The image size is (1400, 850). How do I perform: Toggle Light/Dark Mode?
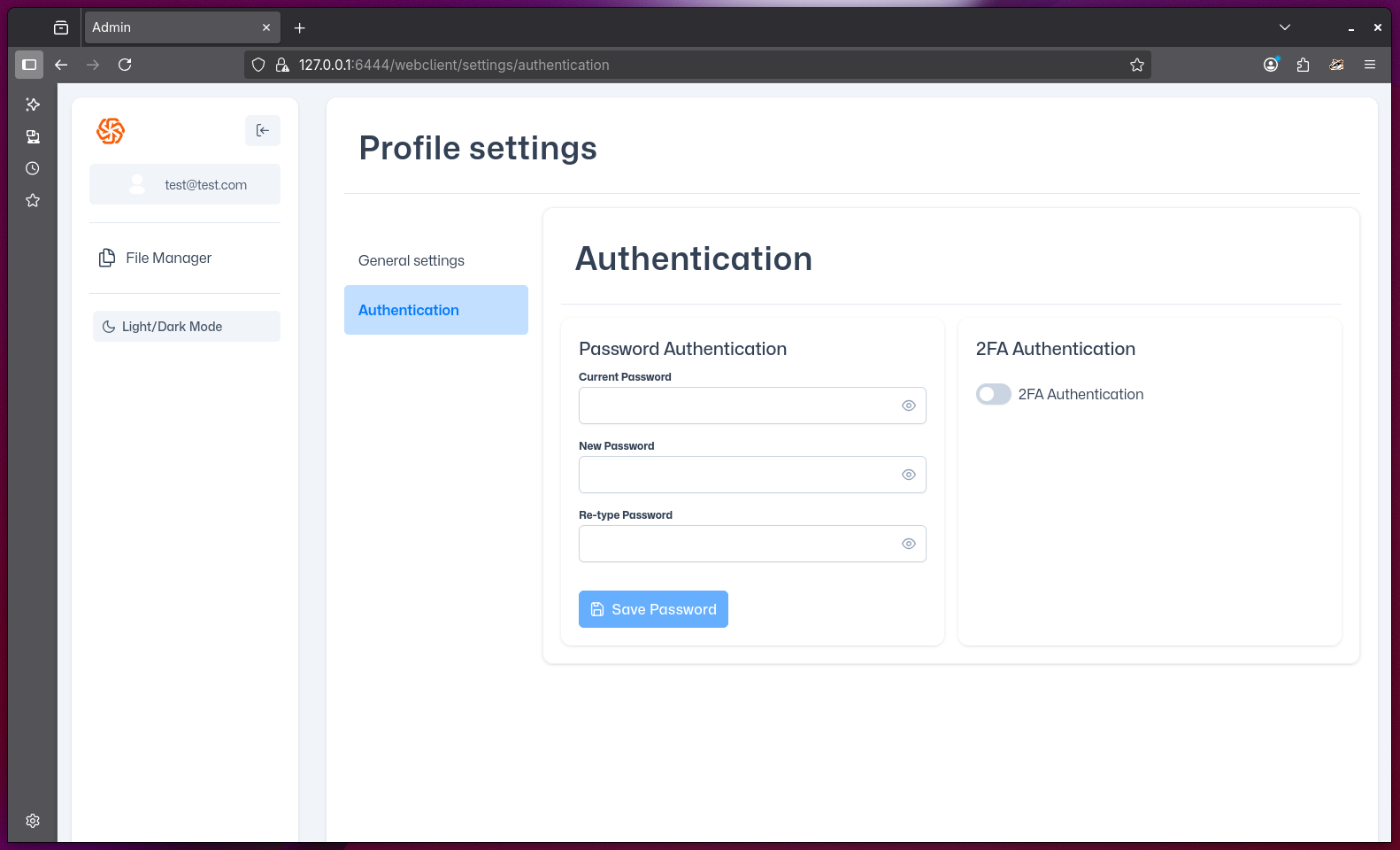coord(187,326)
